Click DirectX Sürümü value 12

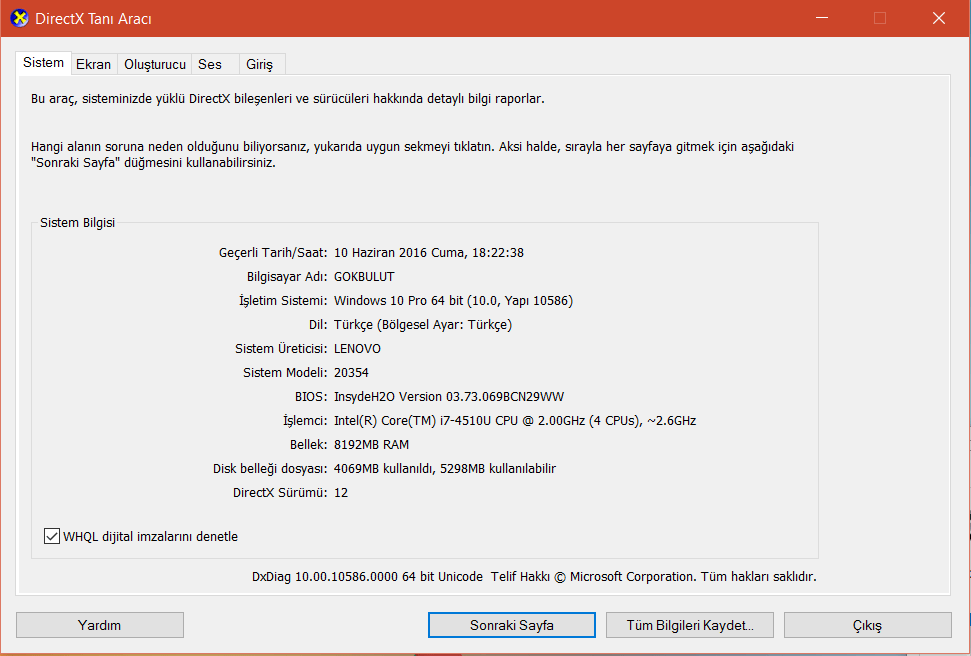[x=341, y=493]
